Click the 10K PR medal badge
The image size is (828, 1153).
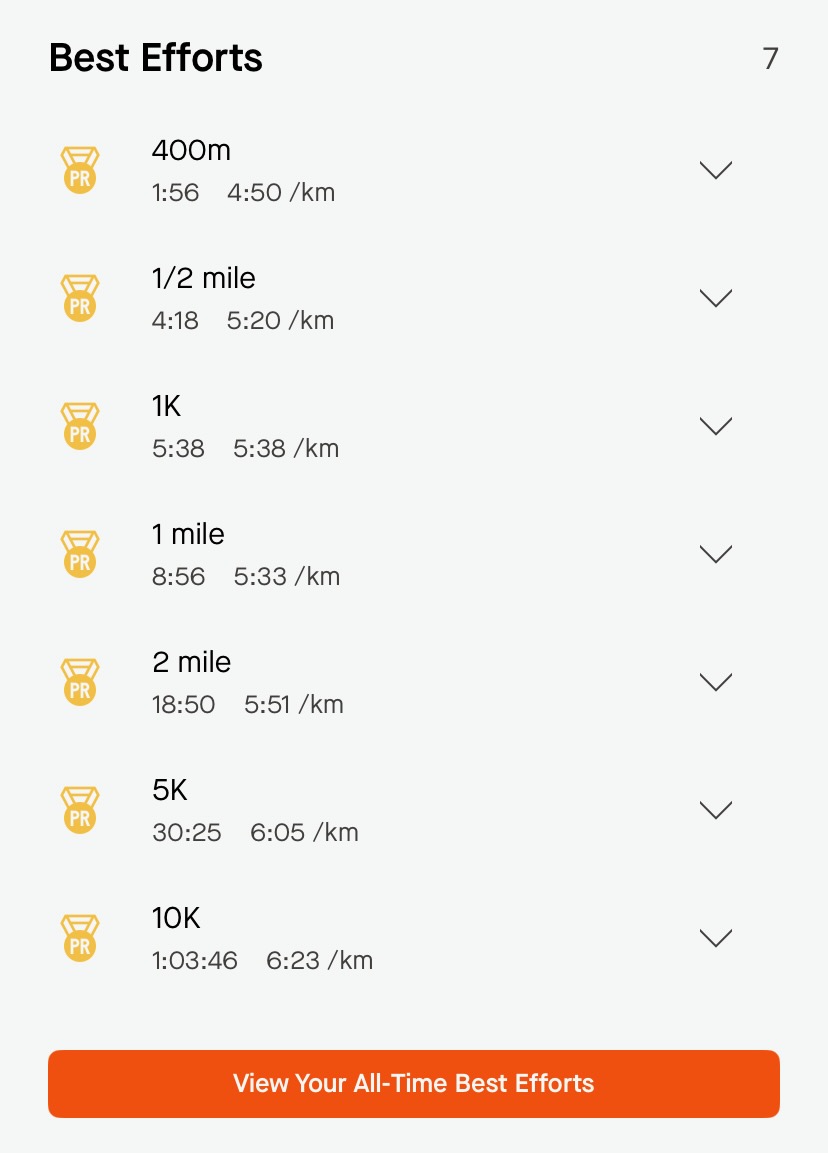click(79, 938)
